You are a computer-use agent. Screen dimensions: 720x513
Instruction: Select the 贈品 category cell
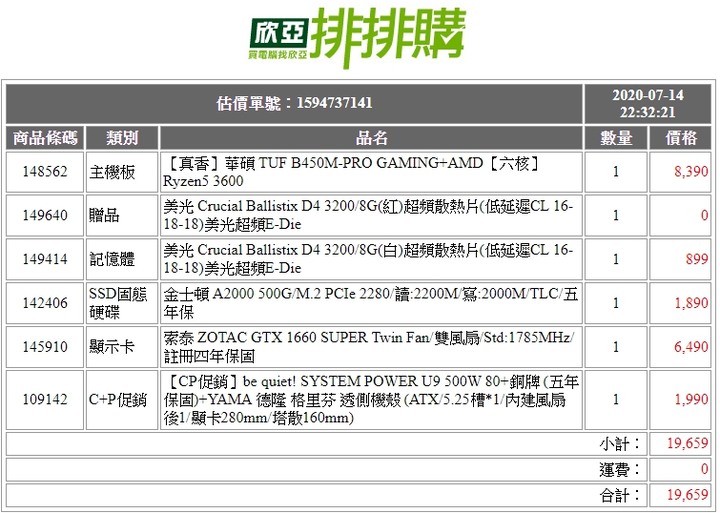[122, 215]
